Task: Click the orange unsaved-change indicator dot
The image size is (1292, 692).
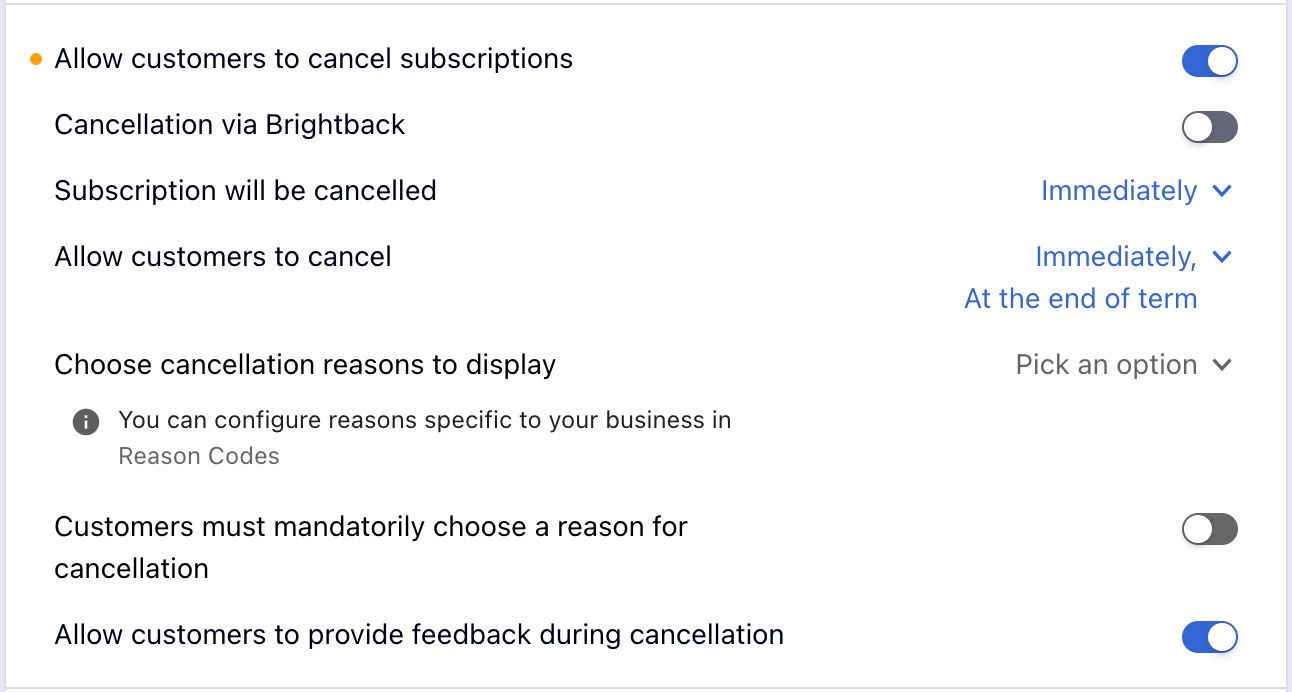Action: coord(35,58)
